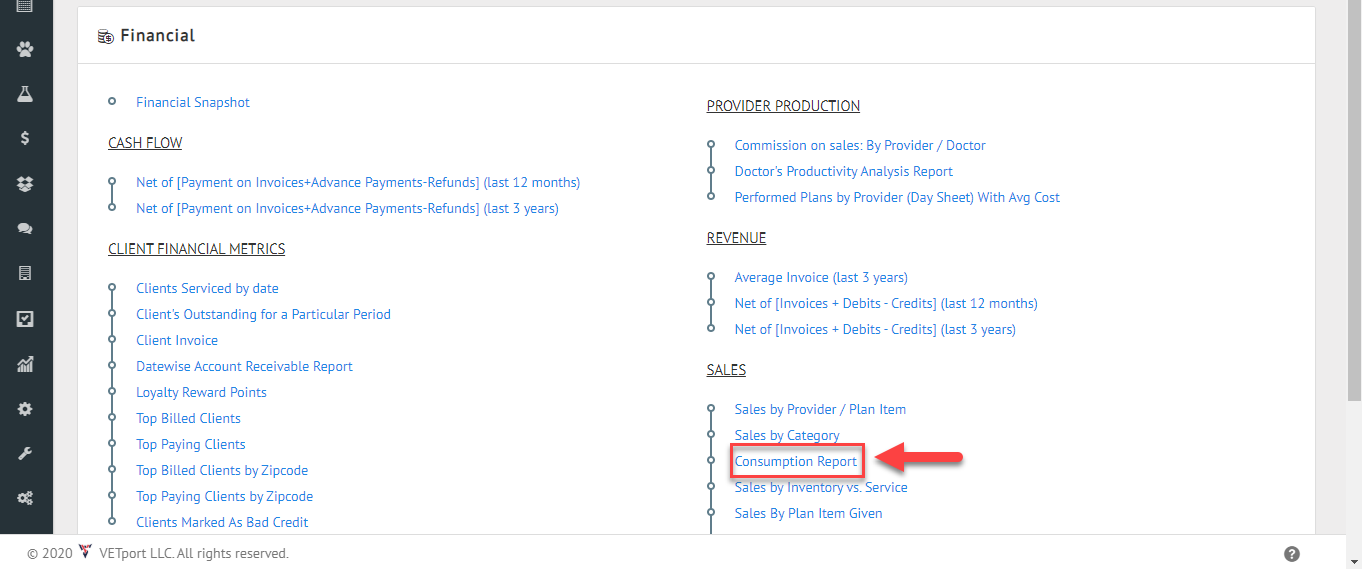Viewport: 1362px width, 569px height.
Task: Click the vertical page scrollbar
Action: pos(1354,200)
